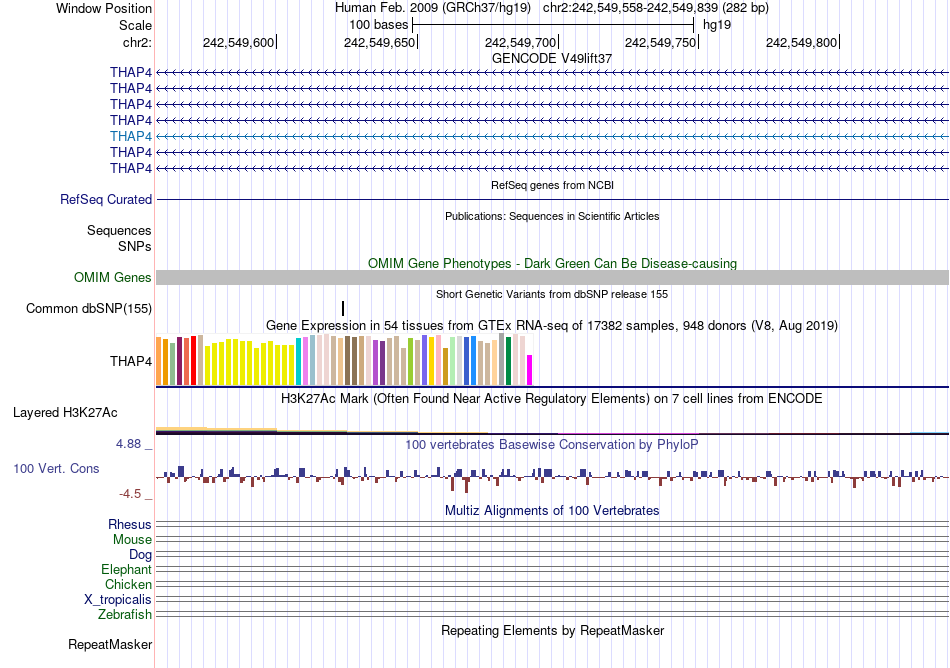Click the H3K27Ac layered signal graph
Viewport: 950px width, 668px height.
click(552, 431)
